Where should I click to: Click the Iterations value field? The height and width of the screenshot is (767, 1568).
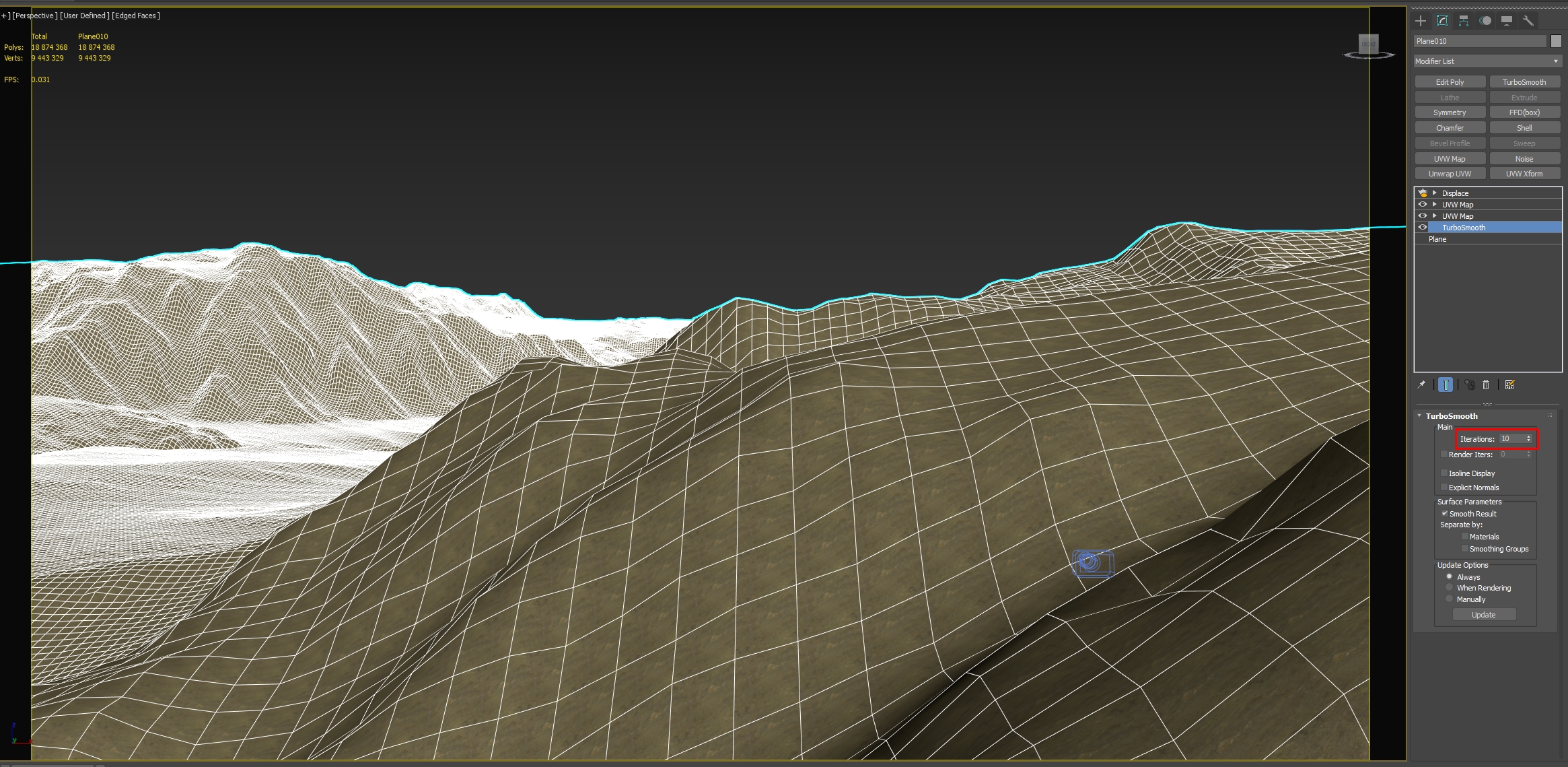tap(1511, 438)
